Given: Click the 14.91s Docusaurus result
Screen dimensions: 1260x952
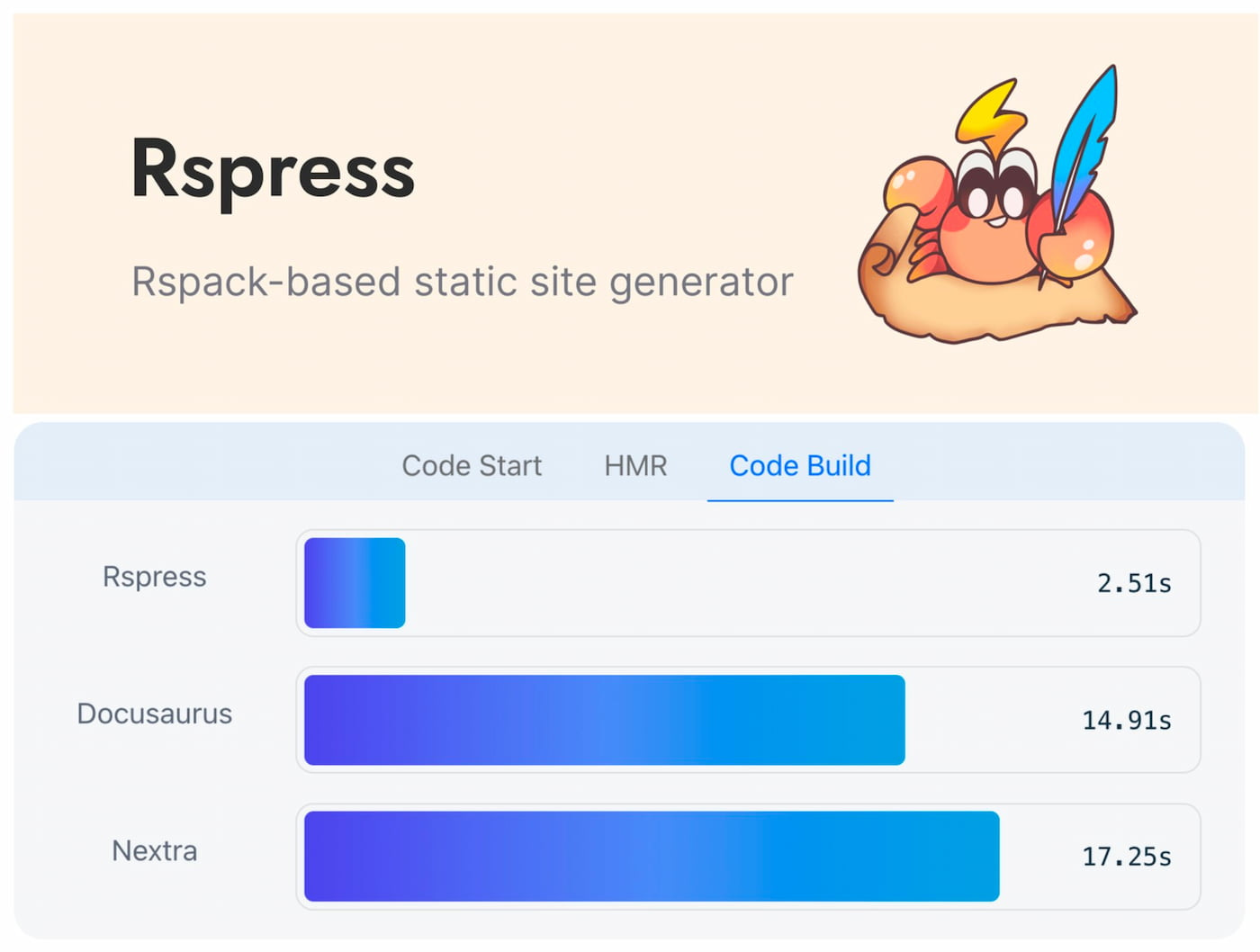Looking at the screenshot, I should tap(1126, 720).
